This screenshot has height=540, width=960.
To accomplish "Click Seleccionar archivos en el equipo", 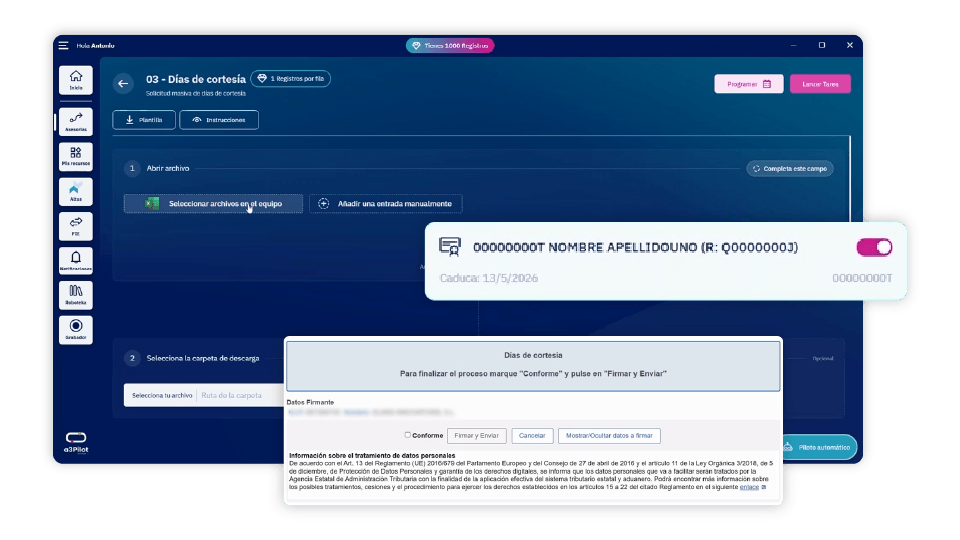I will point(213,203).
